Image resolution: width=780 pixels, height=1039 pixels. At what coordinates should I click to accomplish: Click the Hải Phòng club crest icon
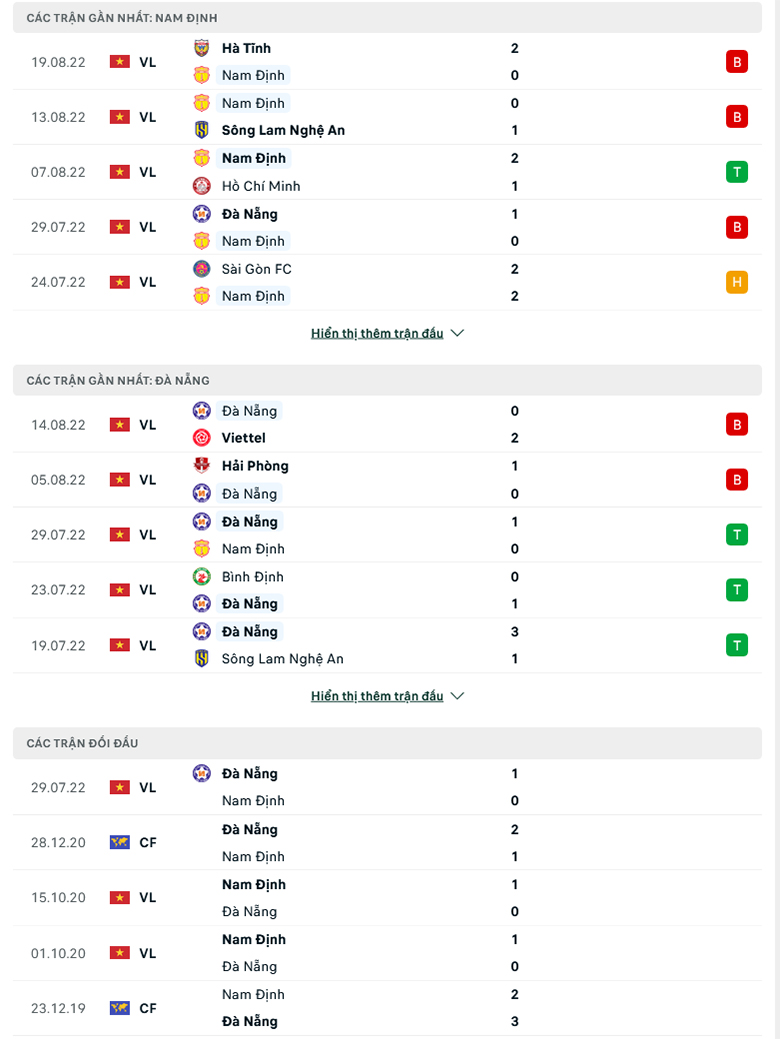201,465
